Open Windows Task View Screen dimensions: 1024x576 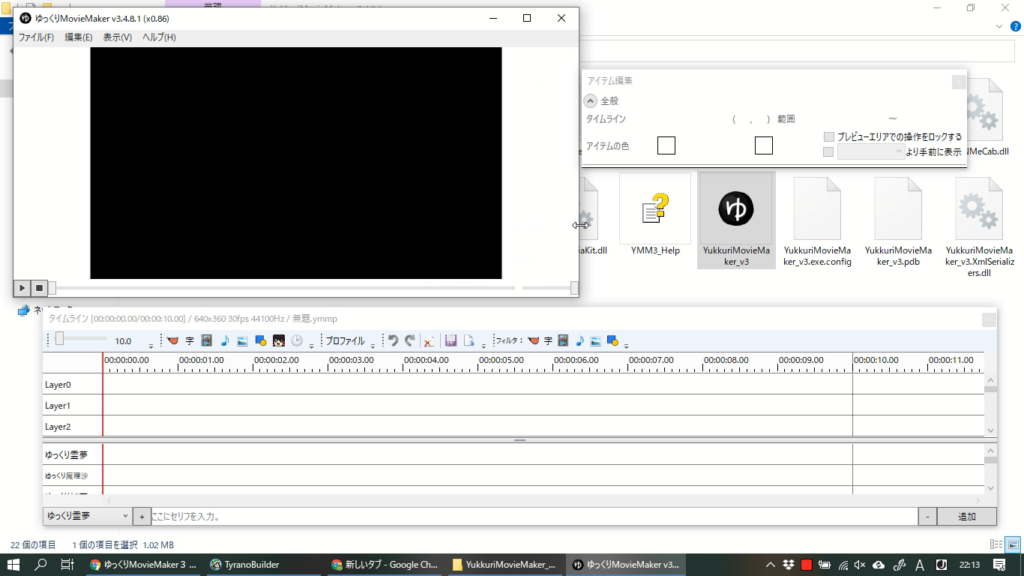[x=67, y=565]
